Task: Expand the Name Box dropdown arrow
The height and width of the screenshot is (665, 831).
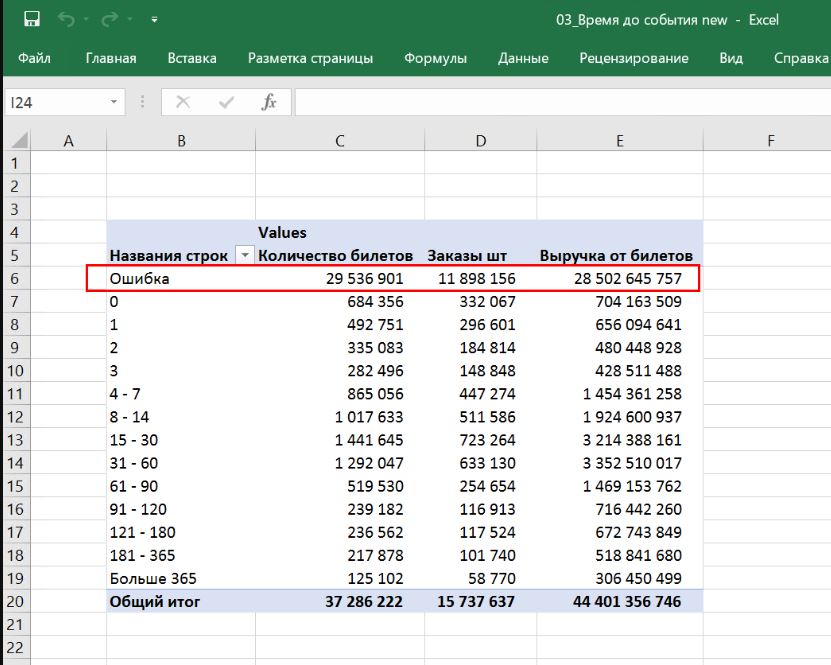Action: pyautogui.click(x=113, y=102)
